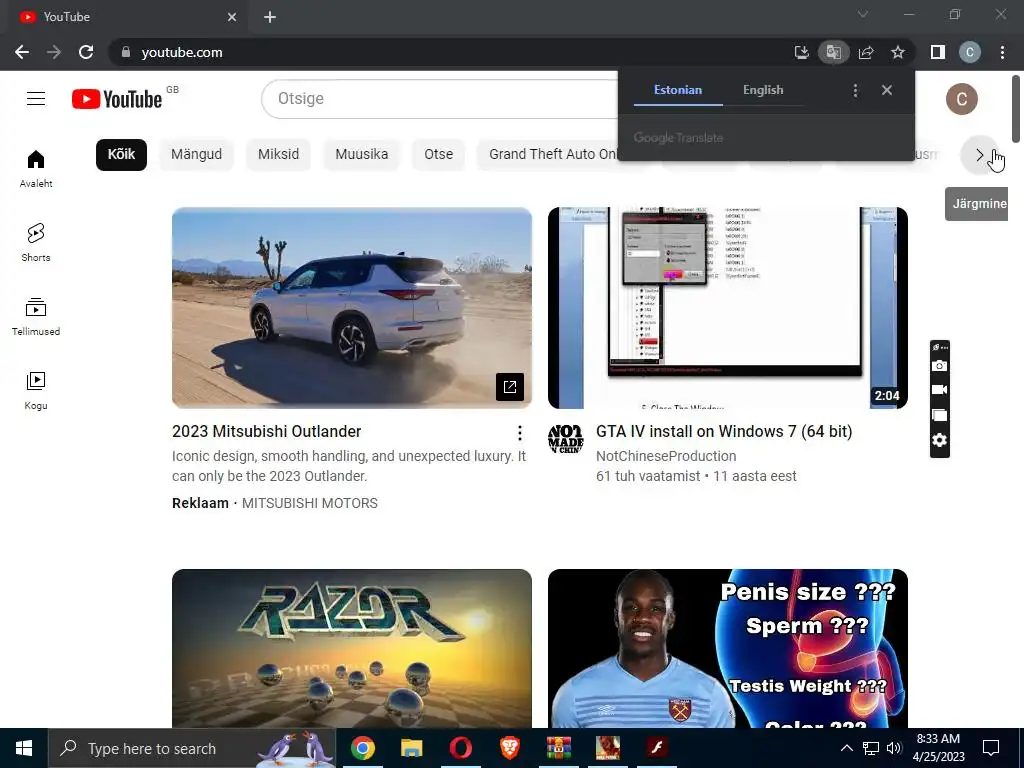This screenshot has width=1024, height=768.
Task: Open the settings gear in overlay toolbar
Action: coord(939,440)
